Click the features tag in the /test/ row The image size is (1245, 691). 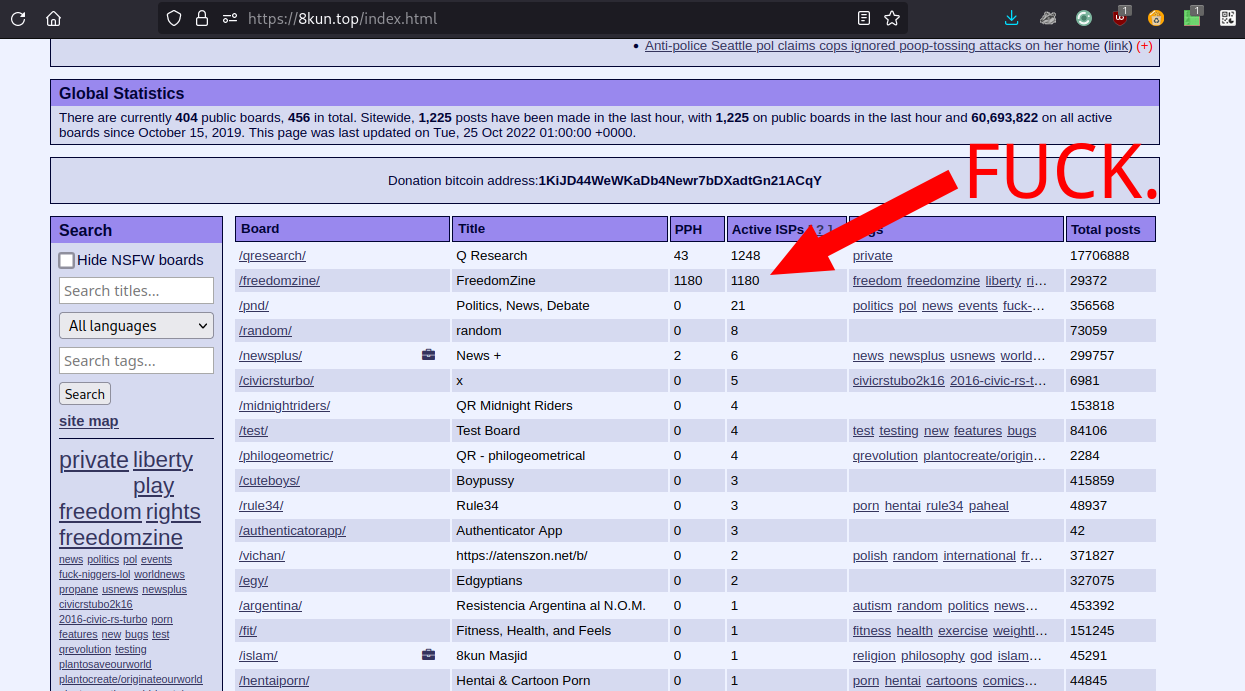pos(978,431)
